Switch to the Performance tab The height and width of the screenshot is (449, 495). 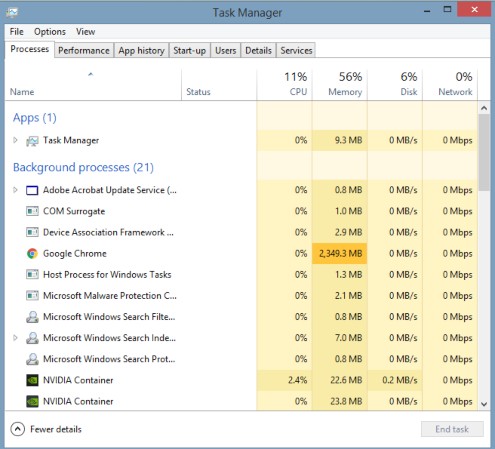coord(84,50)
